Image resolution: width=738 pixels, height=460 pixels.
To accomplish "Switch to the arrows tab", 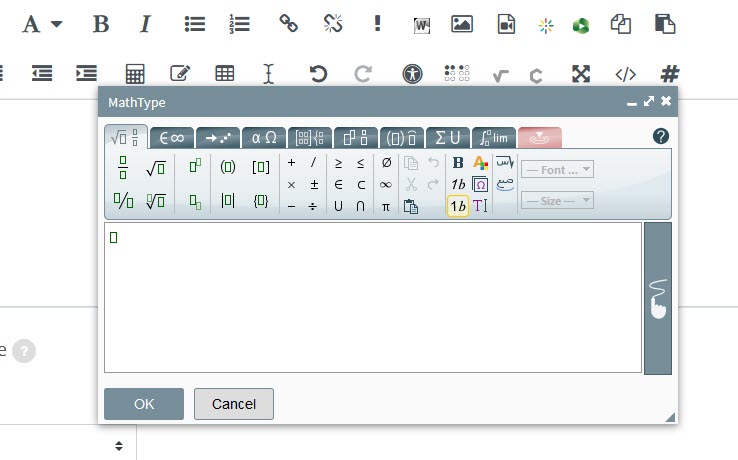I will [218, 138].
